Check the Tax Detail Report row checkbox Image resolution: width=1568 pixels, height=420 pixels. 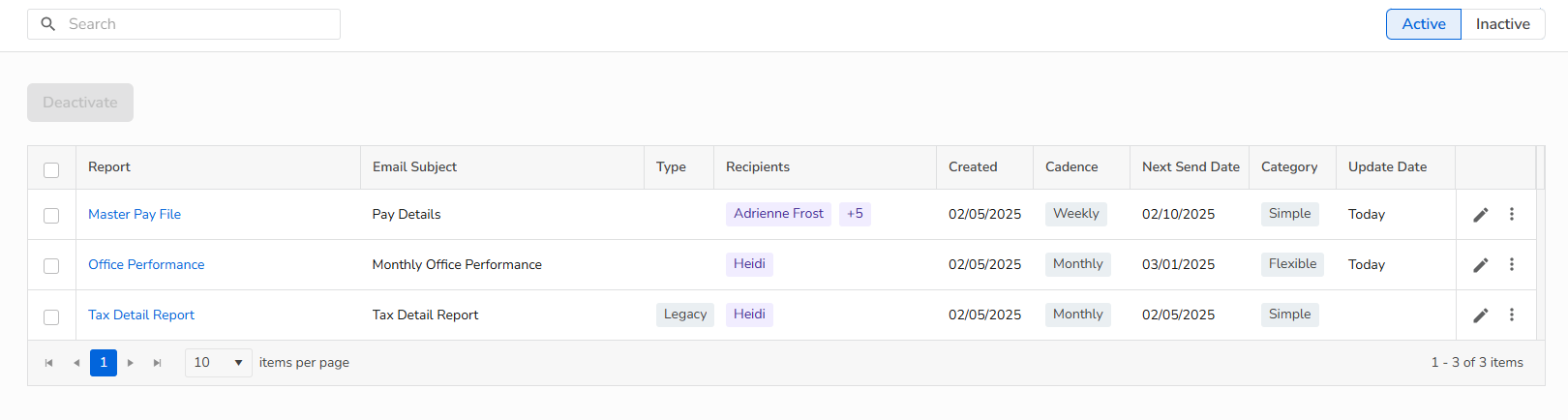tap(51, 316)
